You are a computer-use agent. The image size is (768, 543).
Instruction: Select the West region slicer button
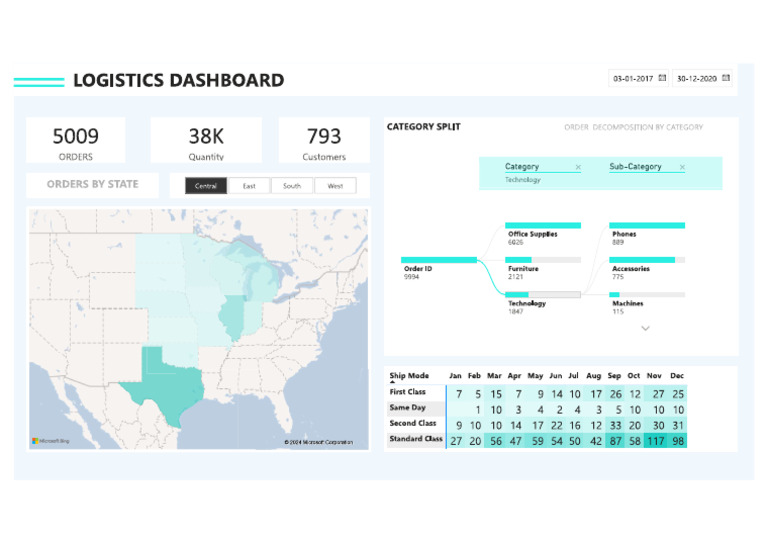coord(336,186)
